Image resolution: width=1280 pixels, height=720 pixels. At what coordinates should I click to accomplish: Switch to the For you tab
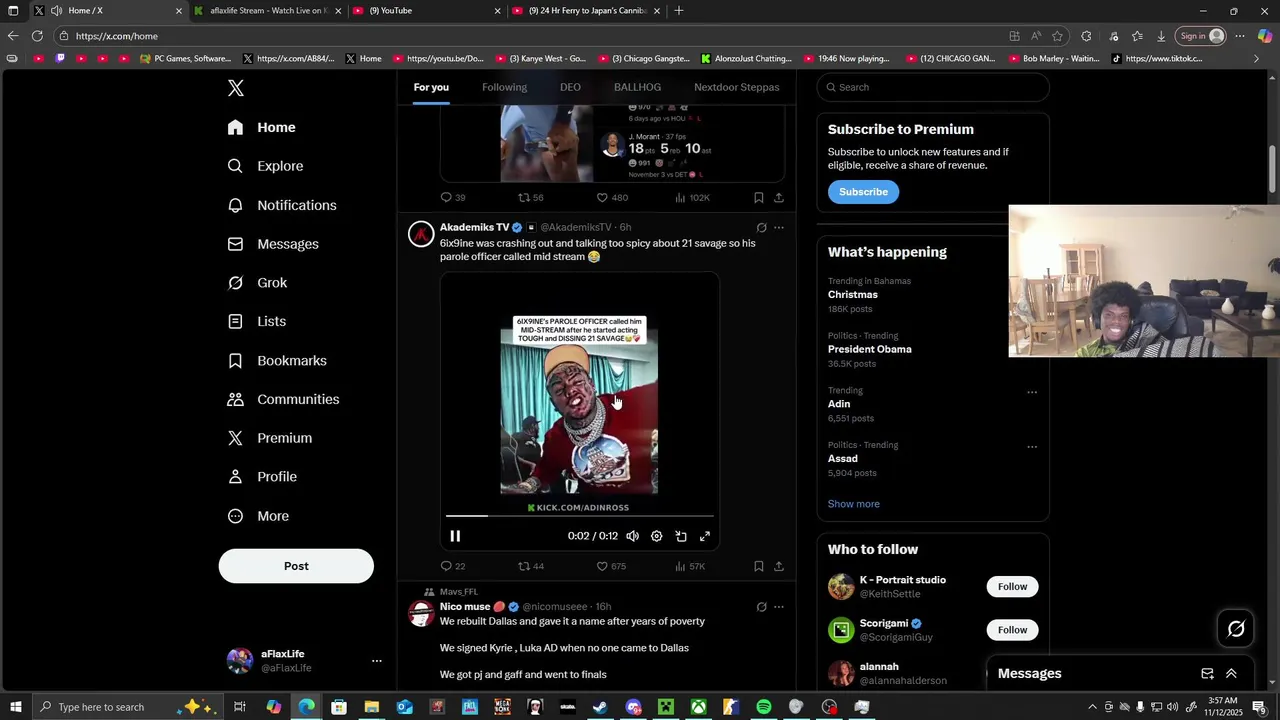tap(431, 87)
